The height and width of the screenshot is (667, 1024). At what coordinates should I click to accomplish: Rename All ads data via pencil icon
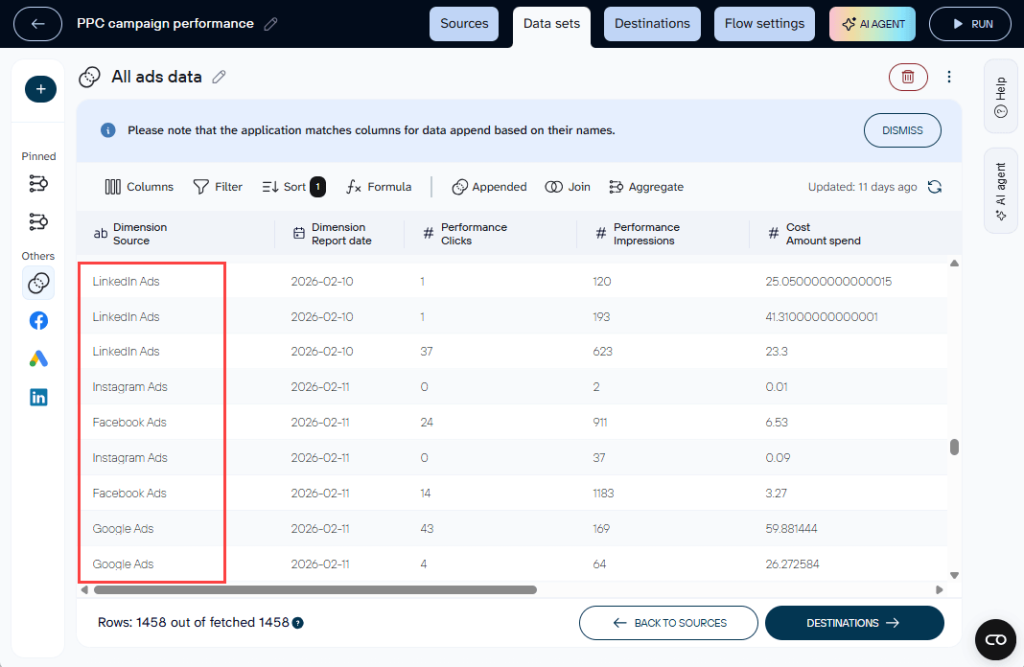[219, 77]
